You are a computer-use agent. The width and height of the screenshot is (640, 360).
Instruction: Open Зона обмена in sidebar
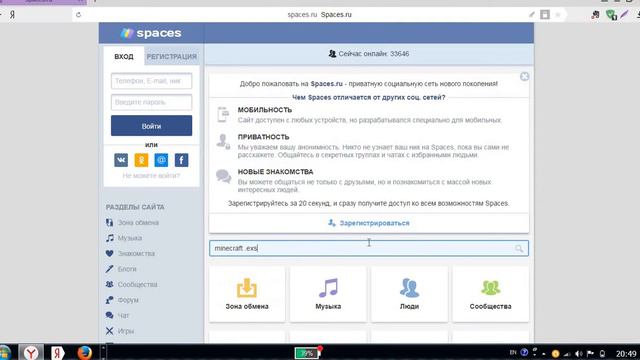138,222
